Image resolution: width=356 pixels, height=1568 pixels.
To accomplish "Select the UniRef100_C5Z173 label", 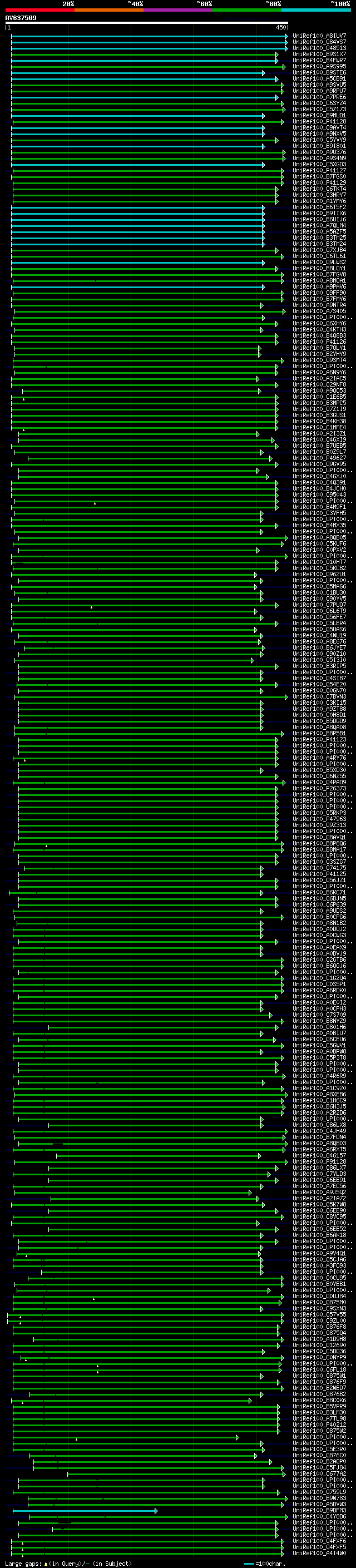I will pyautogui.click(x=319, y=109).
